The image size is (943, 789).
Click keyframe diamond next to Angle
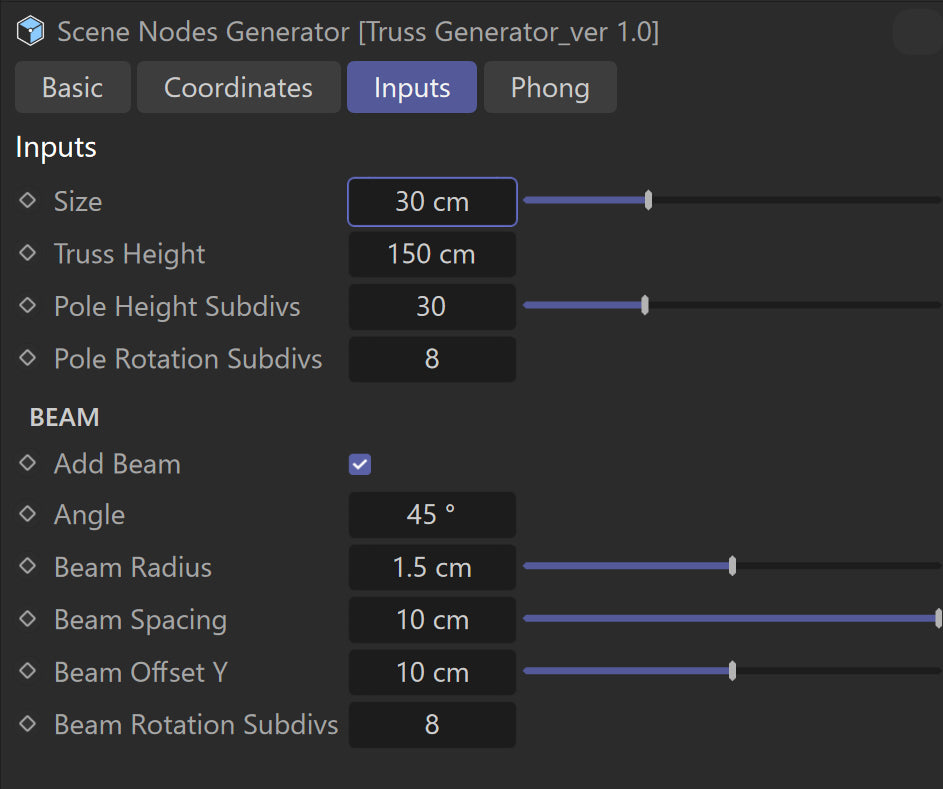tap(27, 515)
